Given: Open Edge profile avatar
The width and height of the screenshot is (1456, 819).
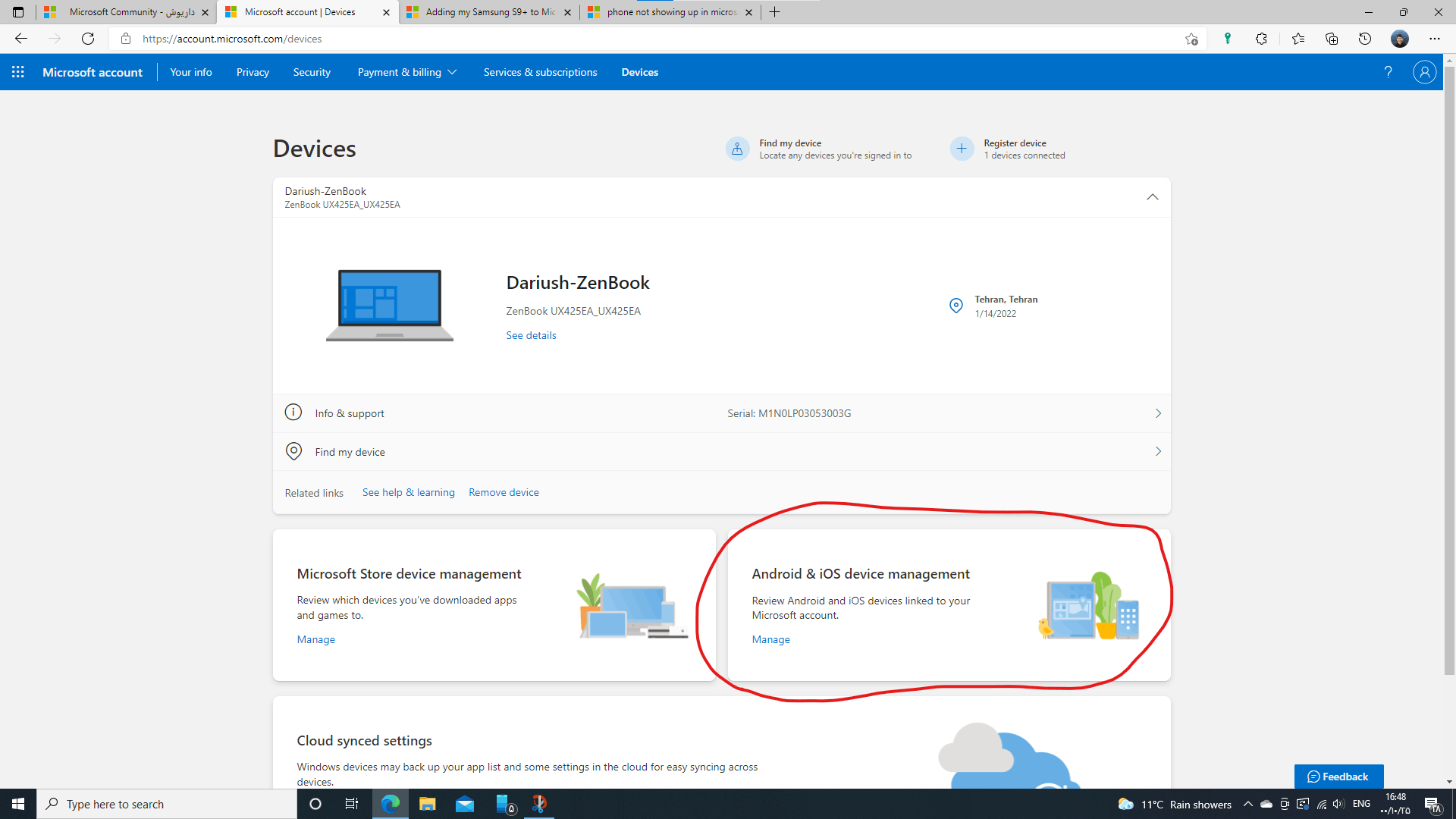Looking at the screenshot, I should coord(1400,39).
